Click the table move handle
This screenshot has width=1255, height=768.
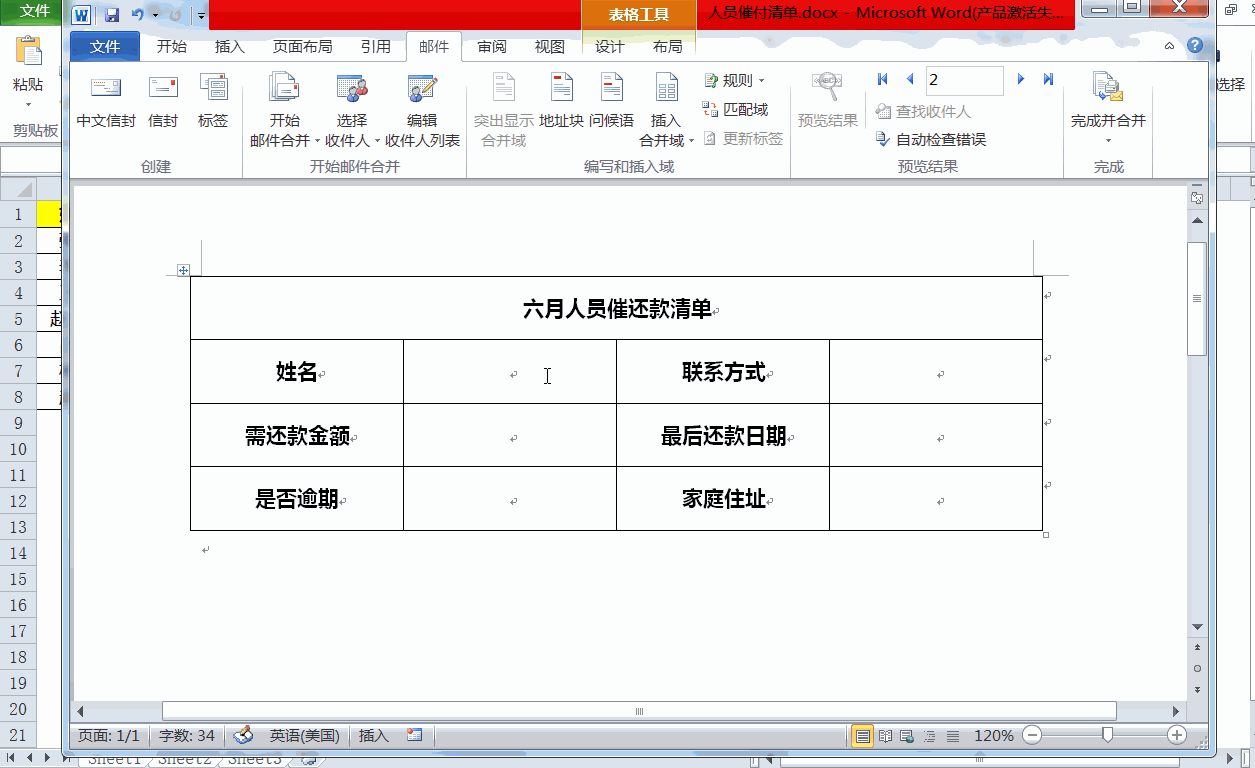183,270
